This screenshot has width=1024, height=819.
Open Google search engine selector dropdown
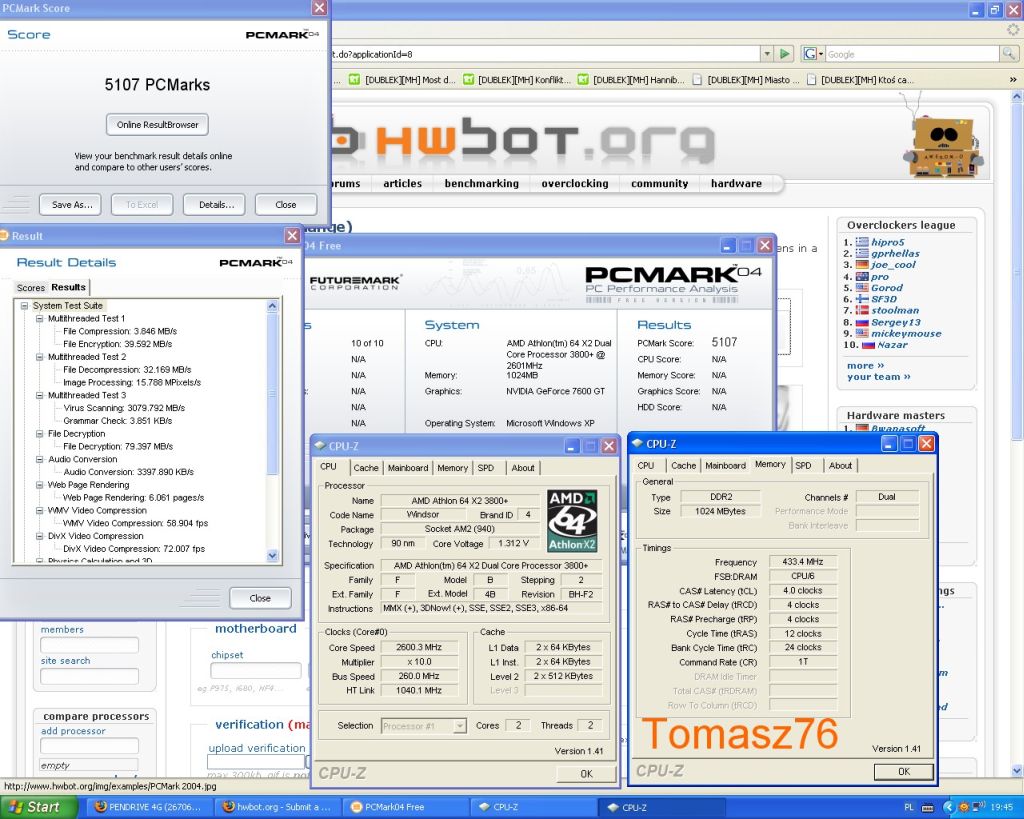point(812,54)
